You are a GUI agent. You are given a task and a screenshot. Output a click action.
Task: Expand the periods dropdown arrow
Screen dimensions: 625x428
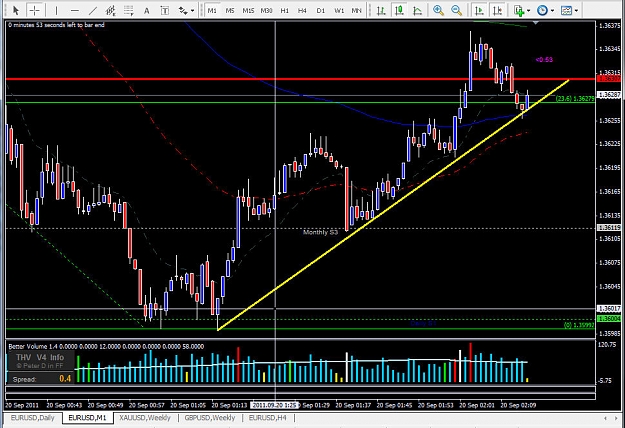[x=552, y=11]
